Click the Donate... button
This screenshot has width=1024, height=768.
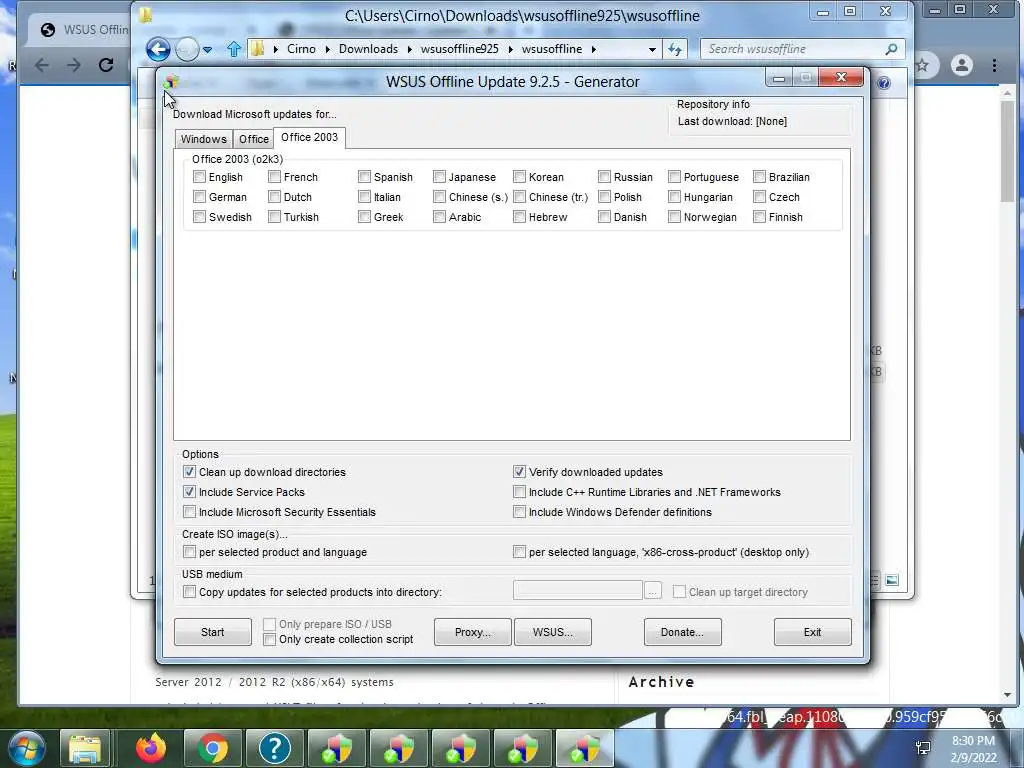click(x=682, y=632)
